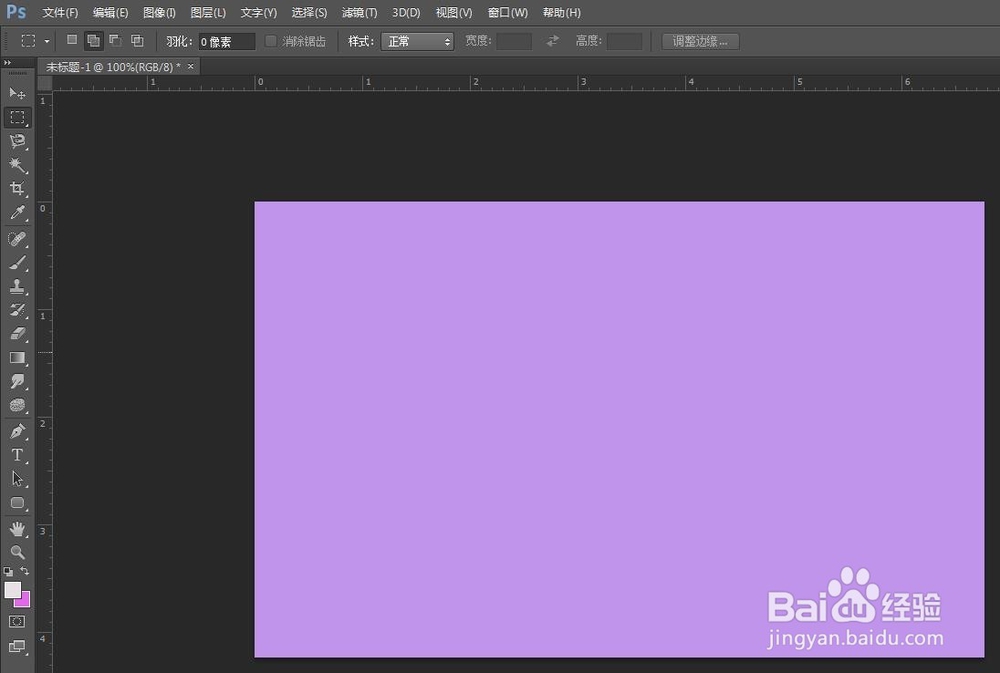1000x673 pixels.
Task: Change the screen mode
Action: coord(17,647)
